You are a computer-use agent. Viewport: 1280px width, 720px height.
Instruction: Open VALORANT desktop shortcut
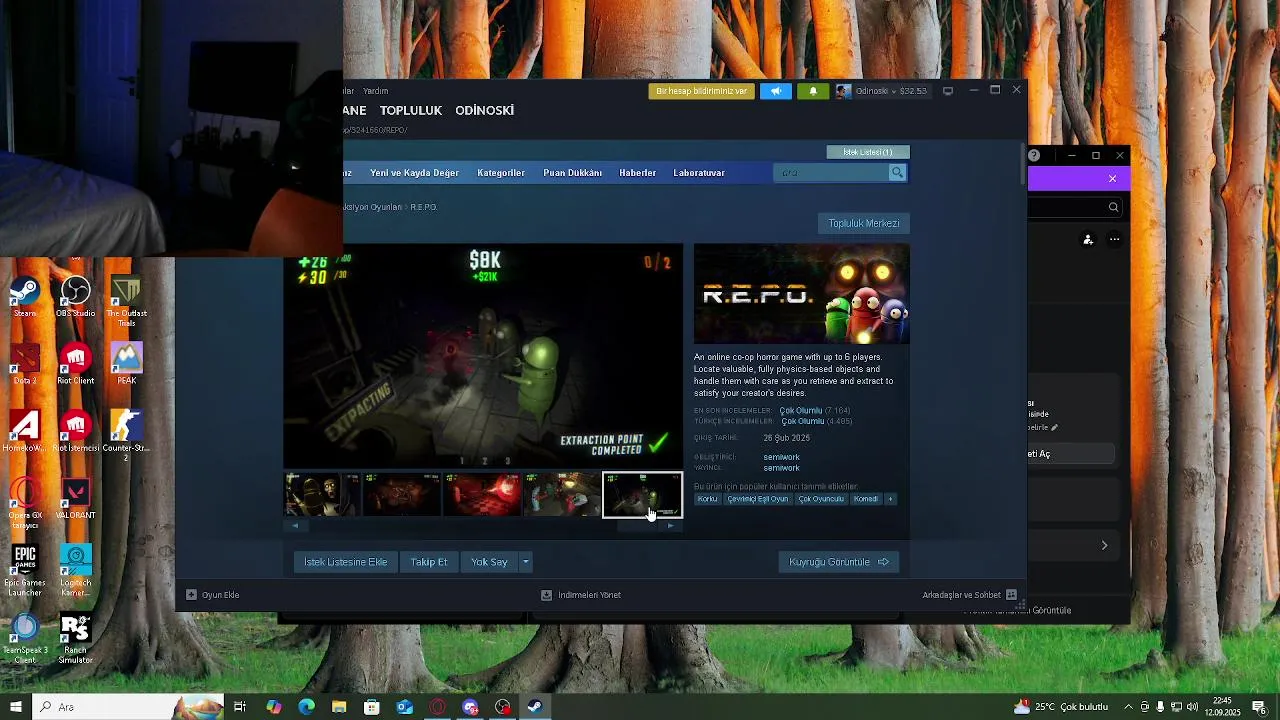click(x=75, y=499)
